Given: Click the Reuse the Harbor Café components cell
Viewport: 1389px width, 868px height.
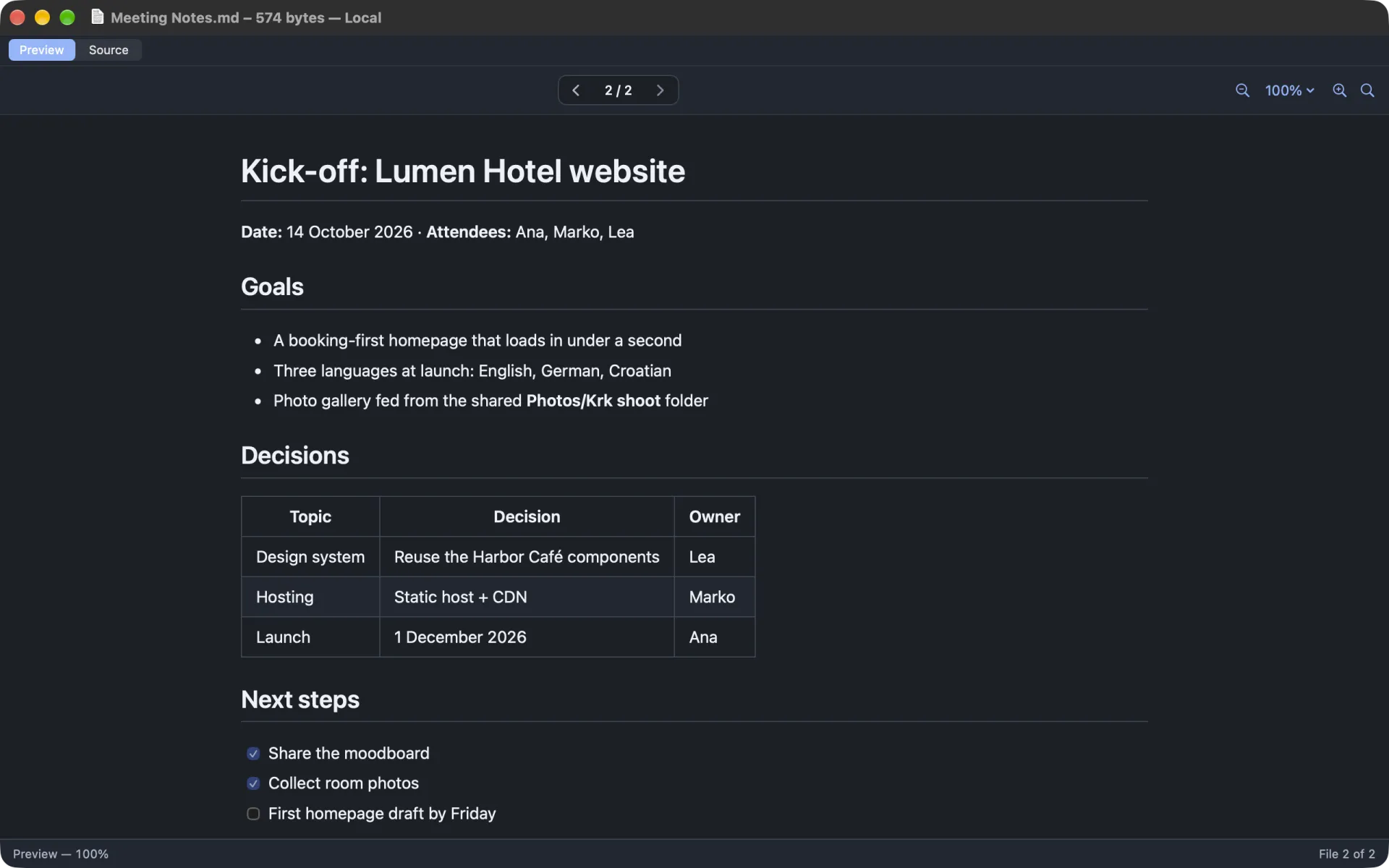Looking at the screenshot, I should [527, 557].
